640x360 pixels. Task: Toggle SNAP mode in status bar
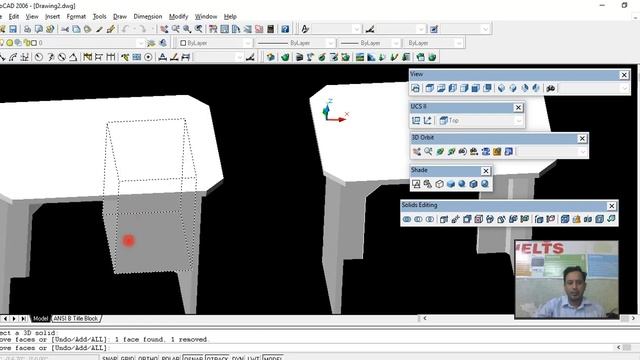pyautogui.click(x=109, y=358)
